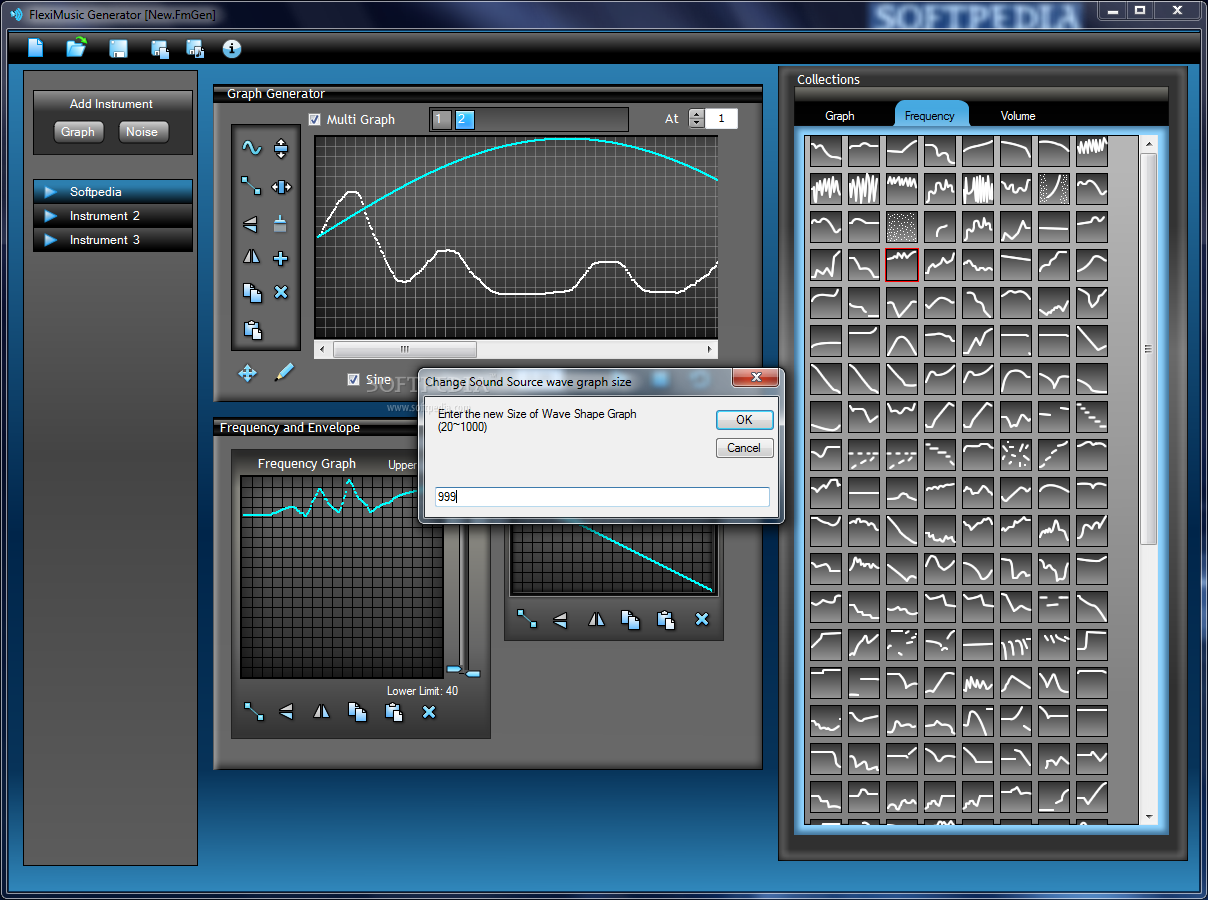Click the graph horizontal scrollbar thumb

tap(405, 349)
